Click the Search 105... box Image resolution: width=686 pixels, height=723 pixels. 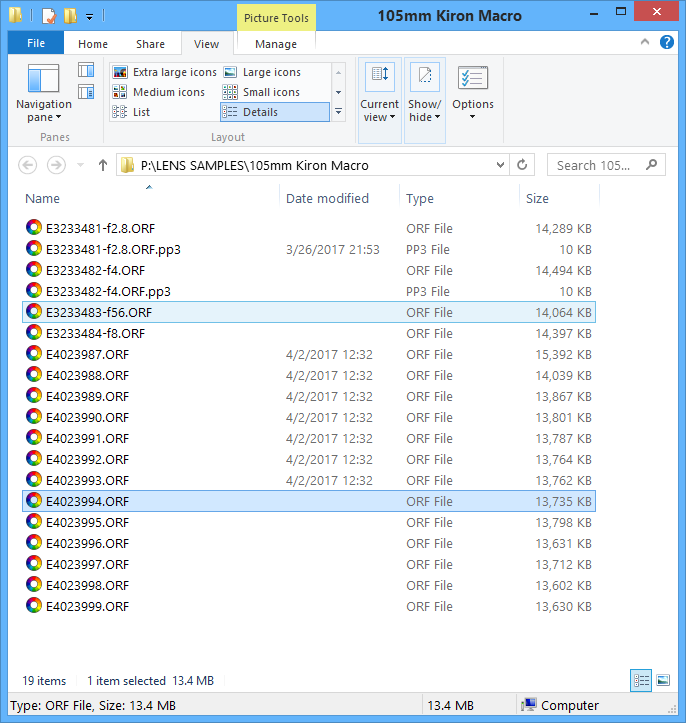[606, 165]
